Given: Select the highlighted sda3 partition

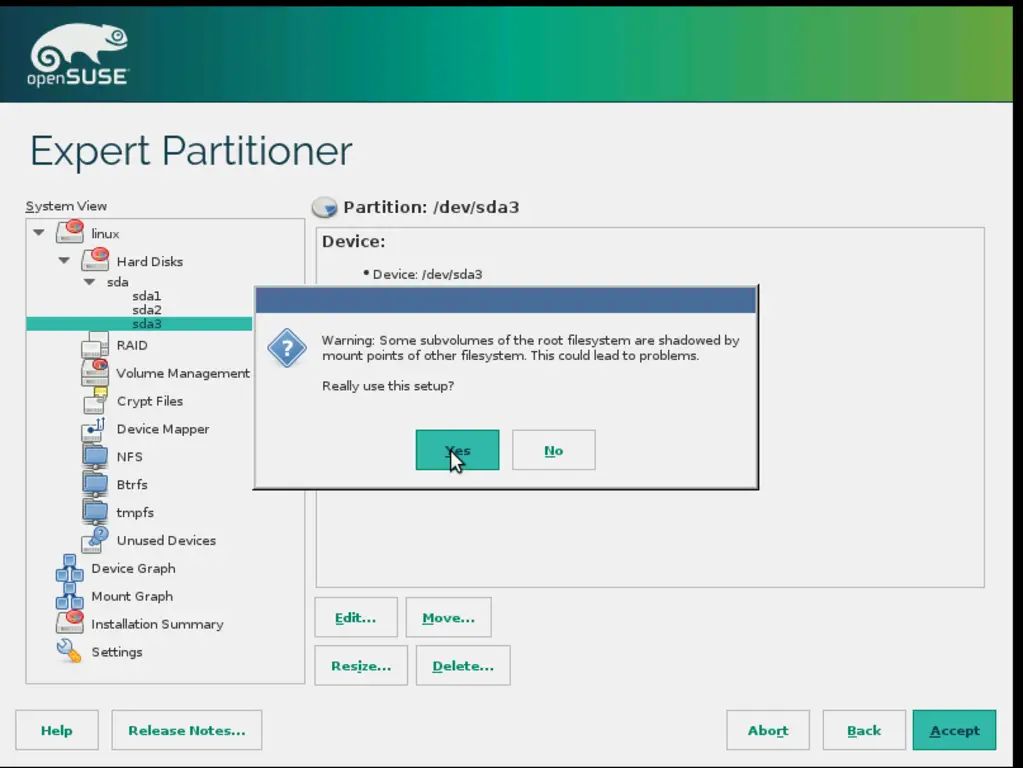Looking at the screenshot, I should [139, 324].
